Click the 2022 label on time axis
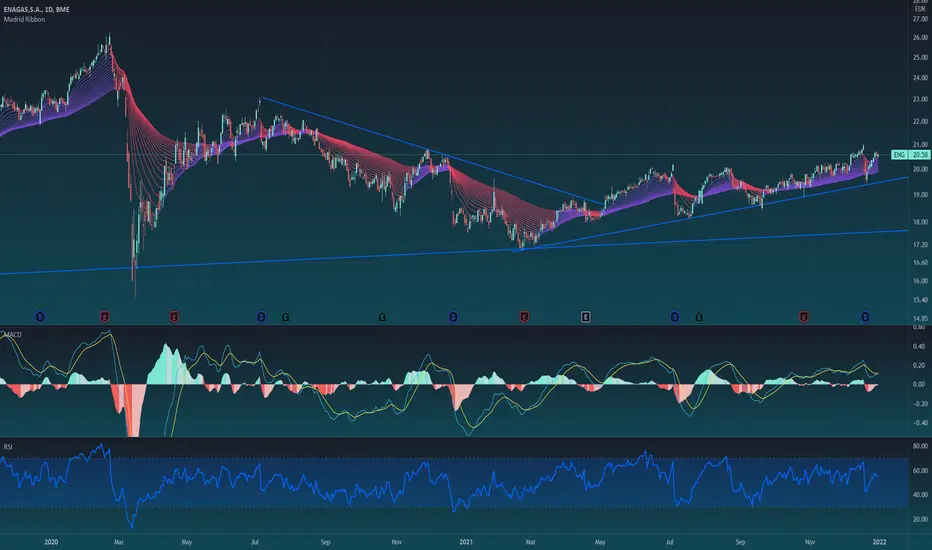The width and height of the screenshot is (932, 550). [879, 542]
